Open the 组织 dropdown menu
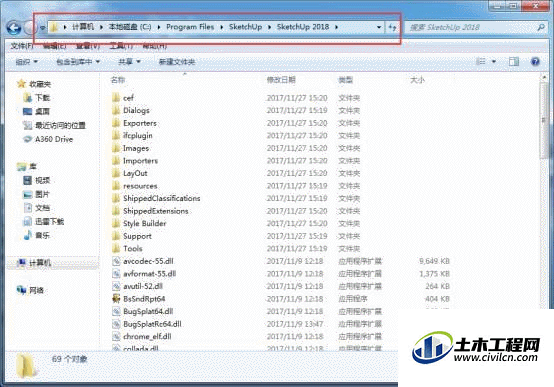 26,62
